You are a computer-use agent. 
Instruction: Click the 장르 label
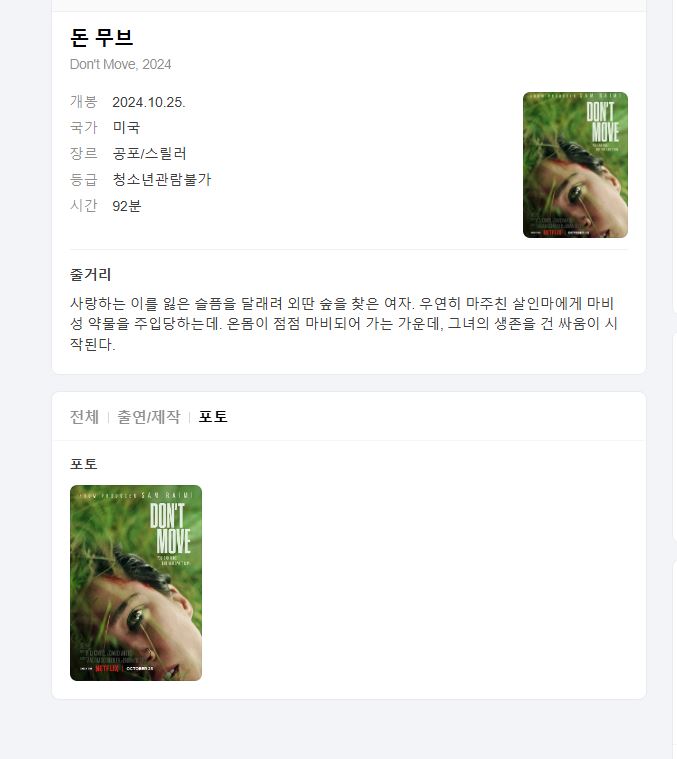click(x=84, y=153)
